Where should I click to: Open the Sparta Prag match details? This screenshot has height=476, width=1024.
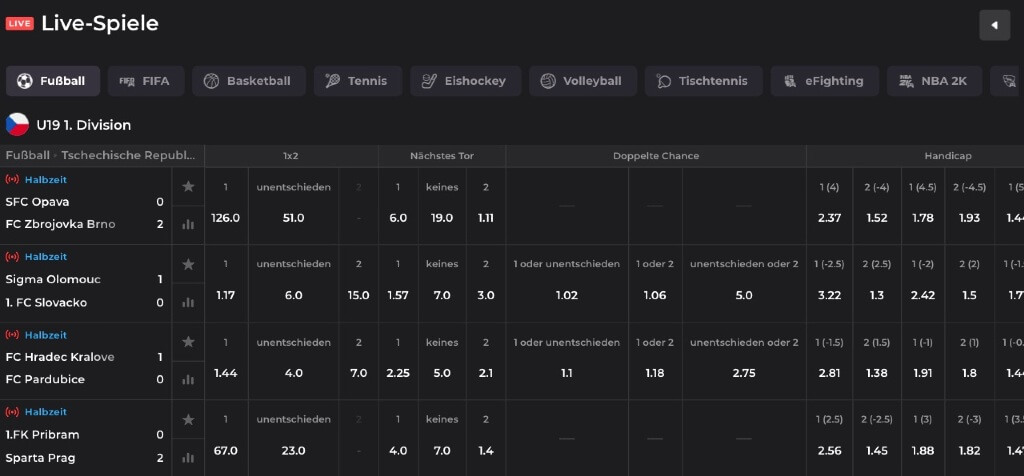pos(40,458)
